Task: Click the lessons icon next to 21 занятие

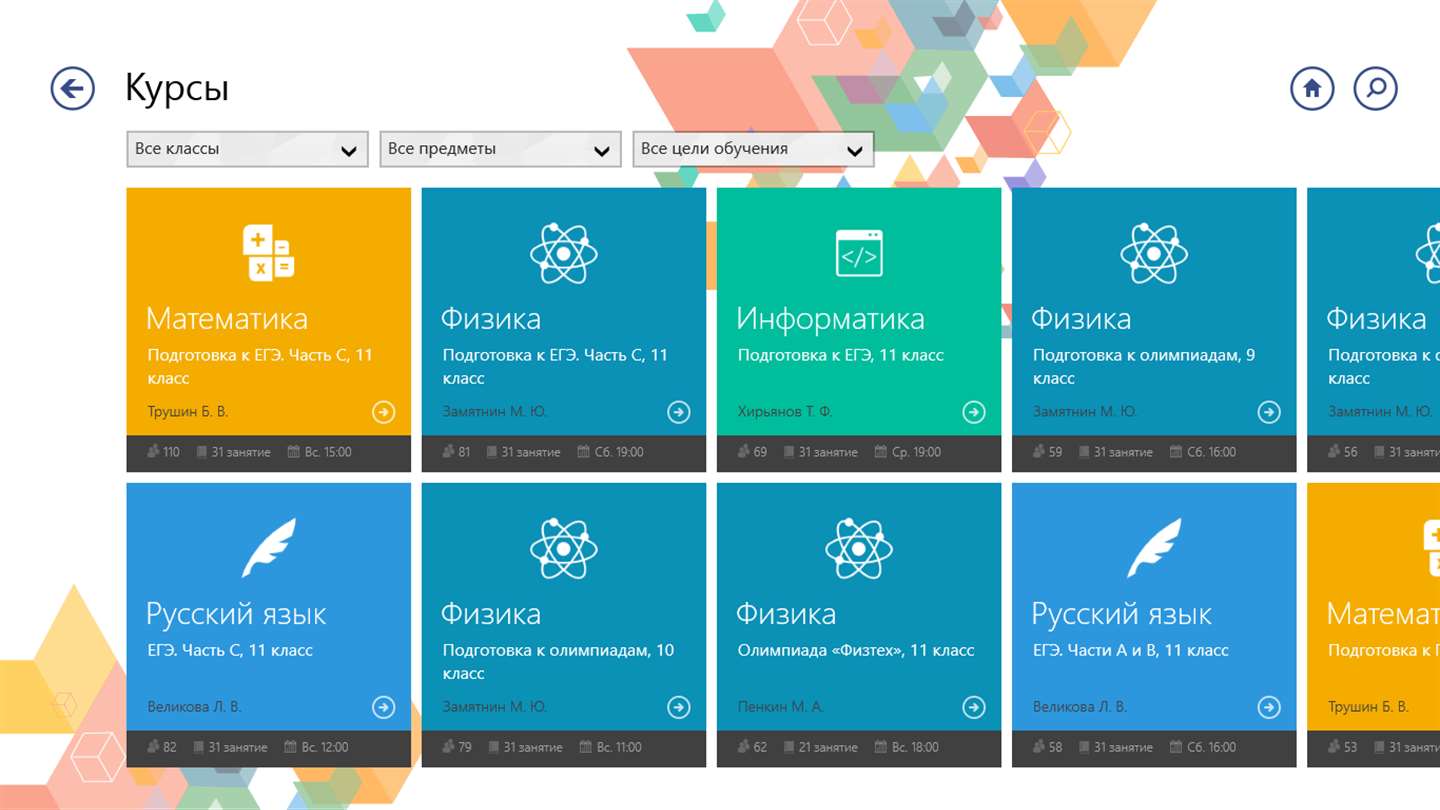Action: pos(788,747)
